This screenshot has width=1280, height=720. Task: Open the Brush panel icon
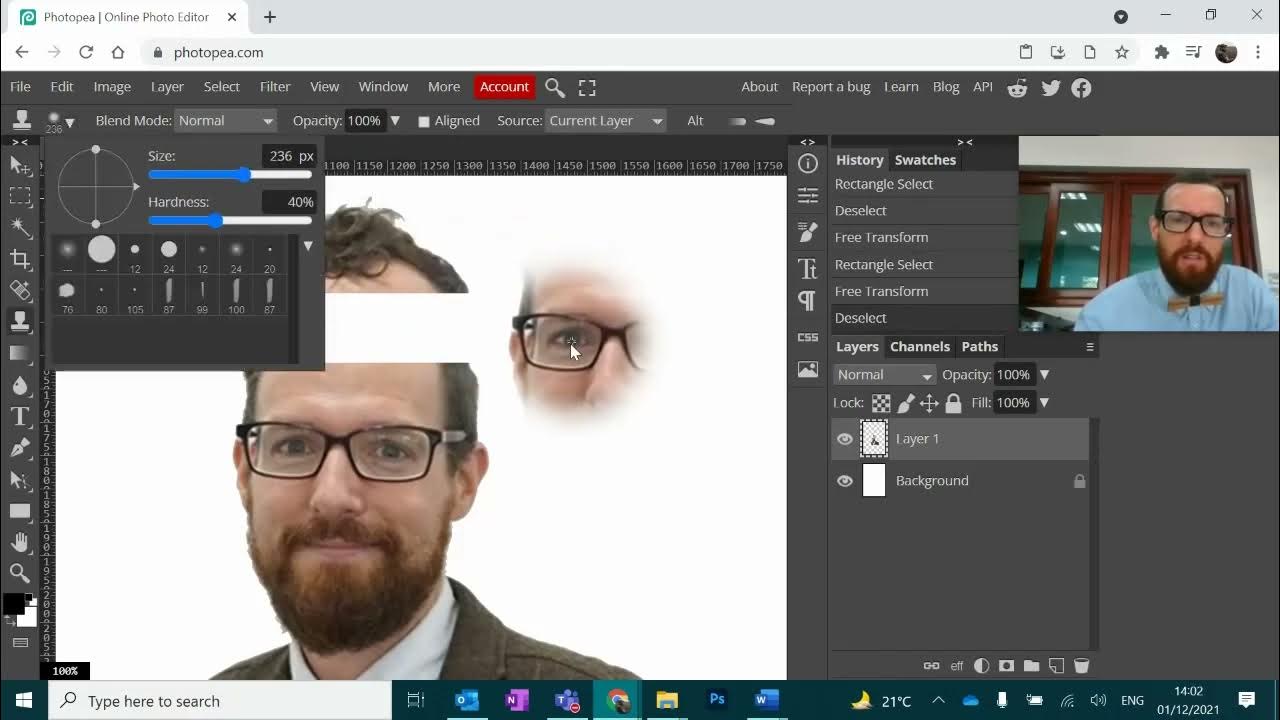pyautogui.click(x=808, y=232)
